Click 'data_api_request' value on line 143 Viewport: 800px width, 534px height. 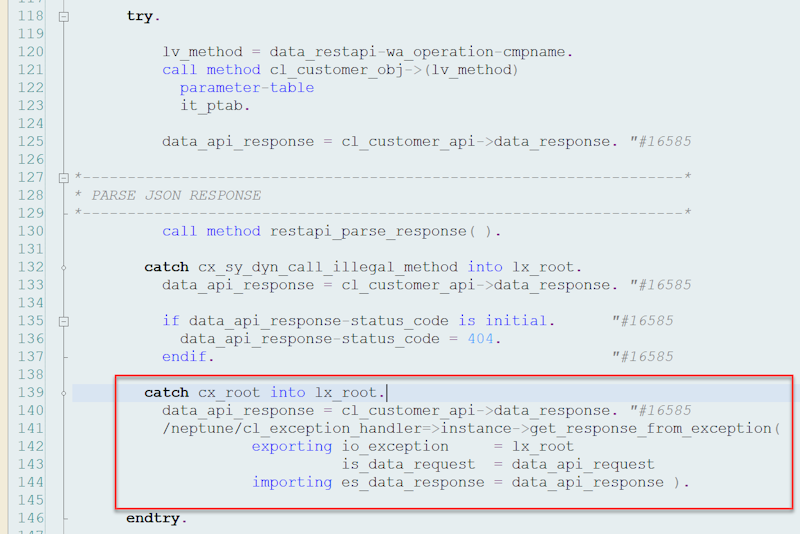pos(583,464)
